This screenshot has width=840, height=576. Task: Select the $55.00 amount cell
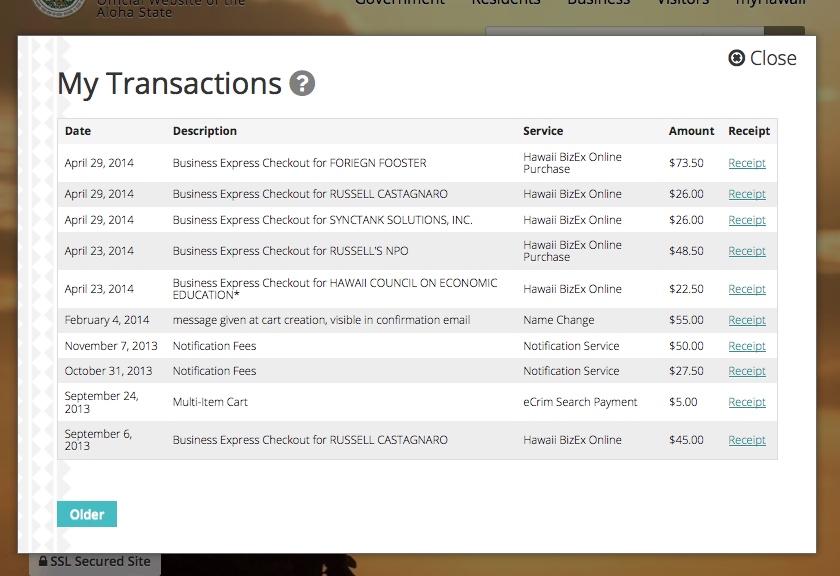[686, 320]
